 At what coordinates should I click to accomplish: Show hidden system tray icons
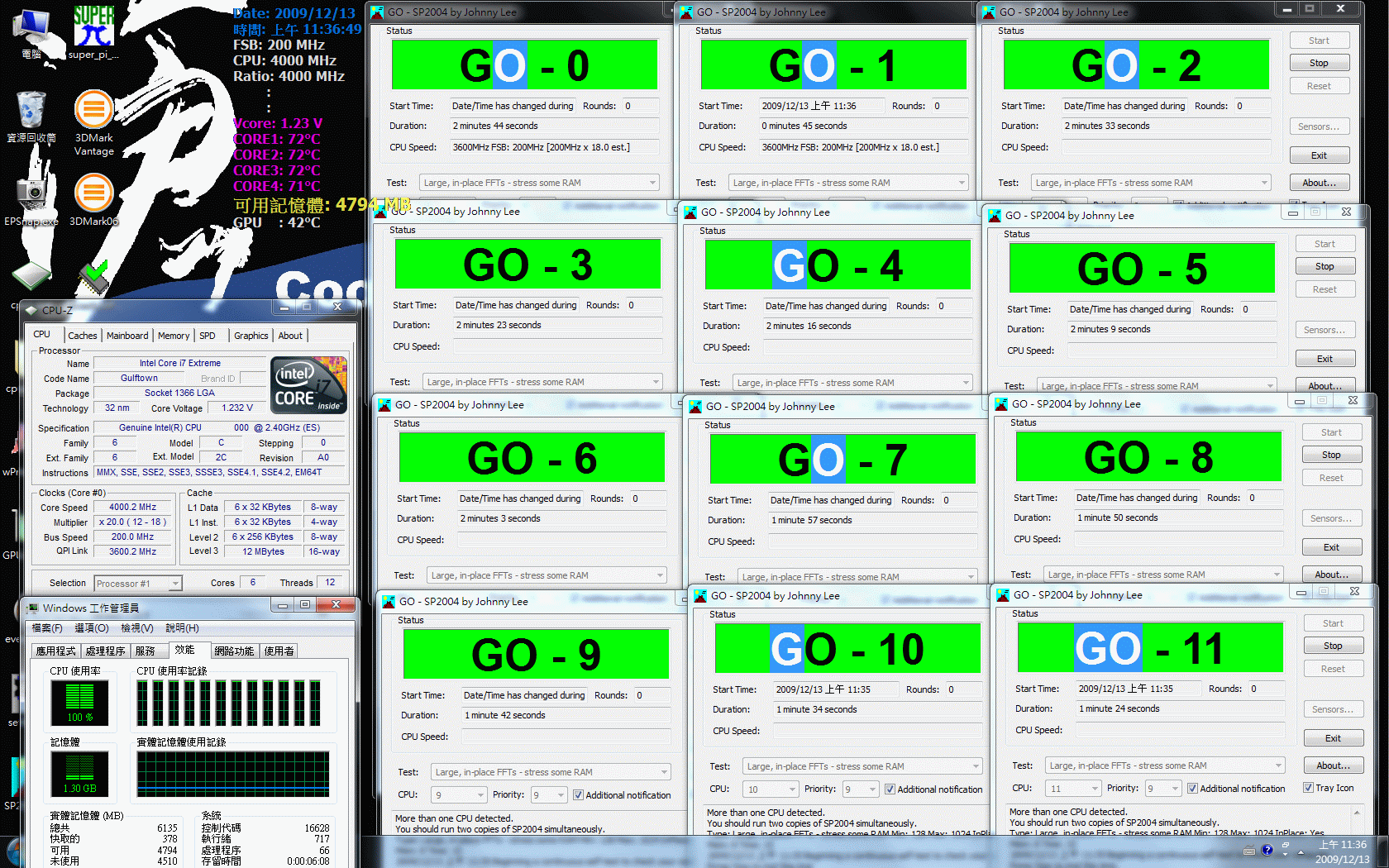pos(1301,851)
